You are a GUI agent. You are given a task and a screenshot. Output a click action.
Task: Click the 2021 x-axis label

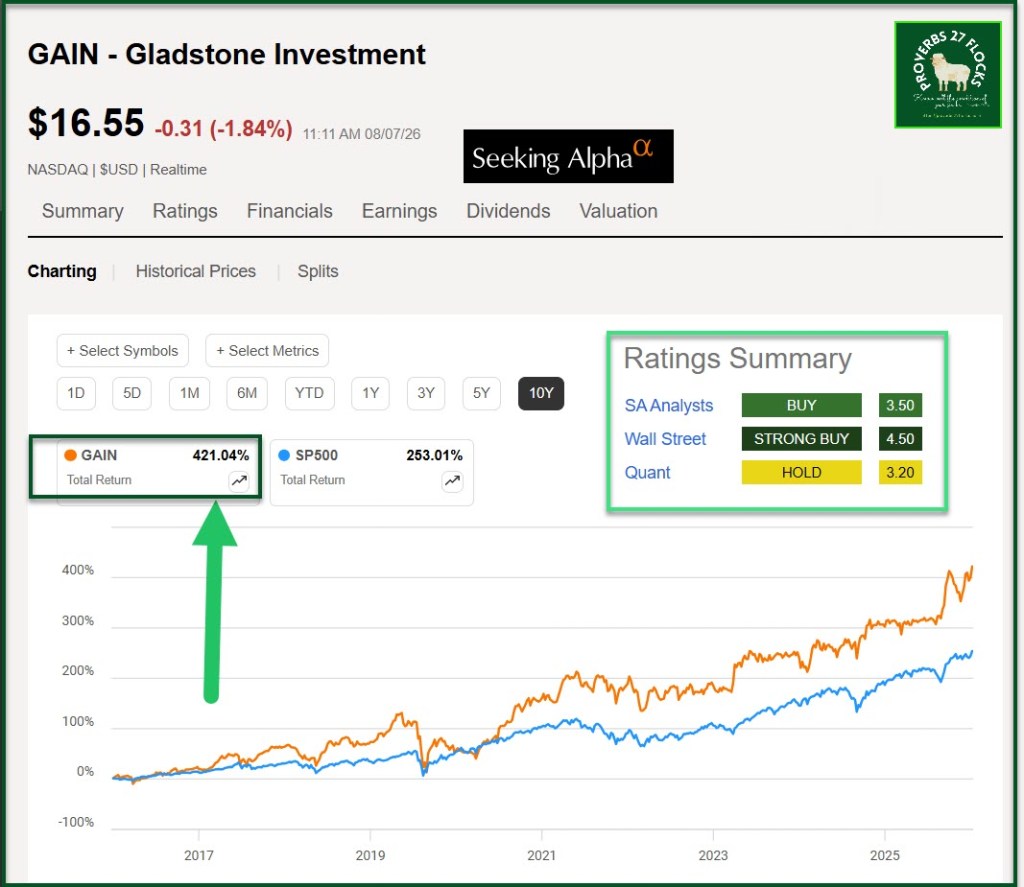pos(541,855)
